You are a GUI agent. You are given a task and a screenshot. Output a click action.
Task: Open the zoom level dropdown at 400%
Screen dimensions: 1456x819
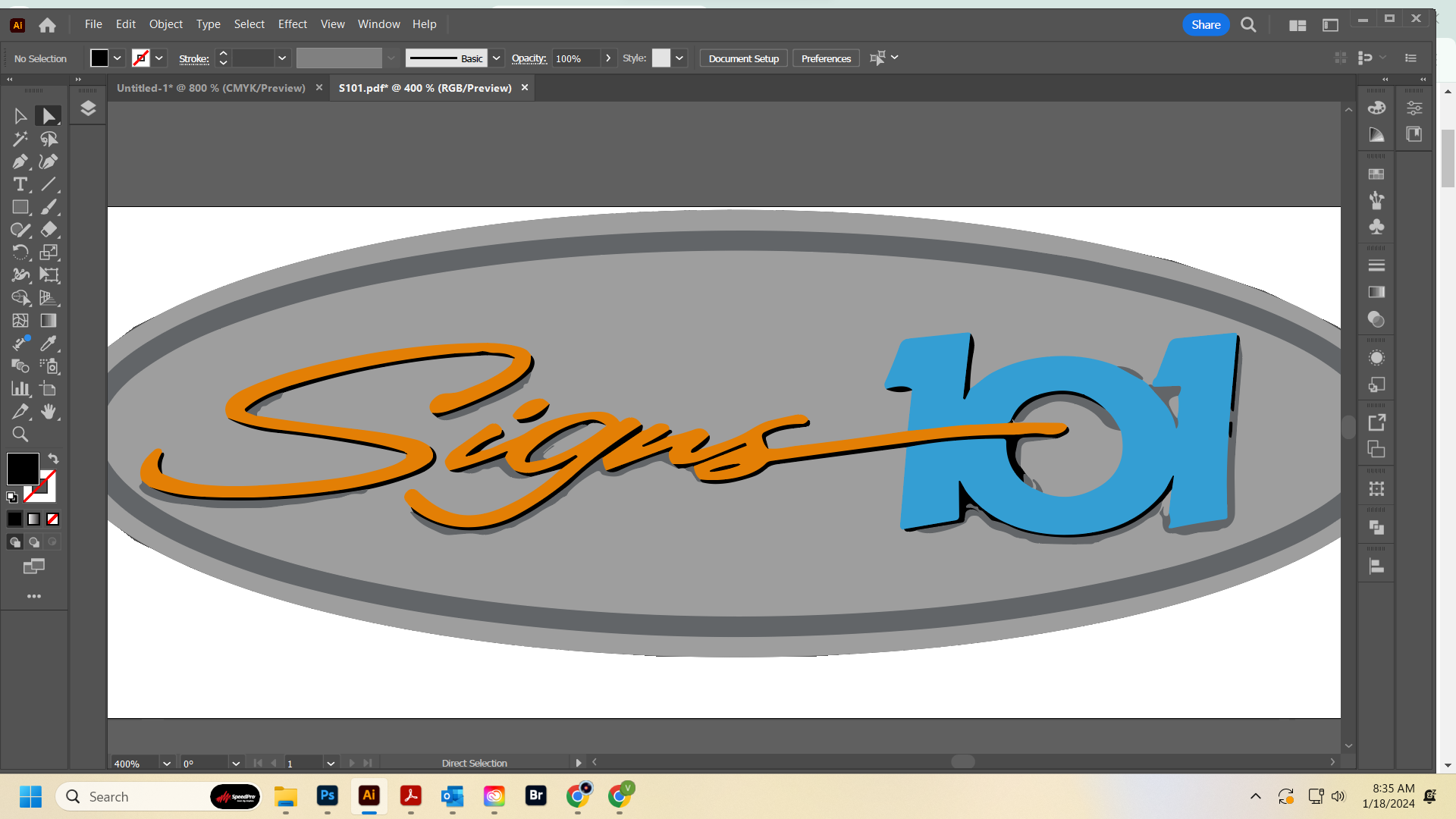[x=167, y=764]
